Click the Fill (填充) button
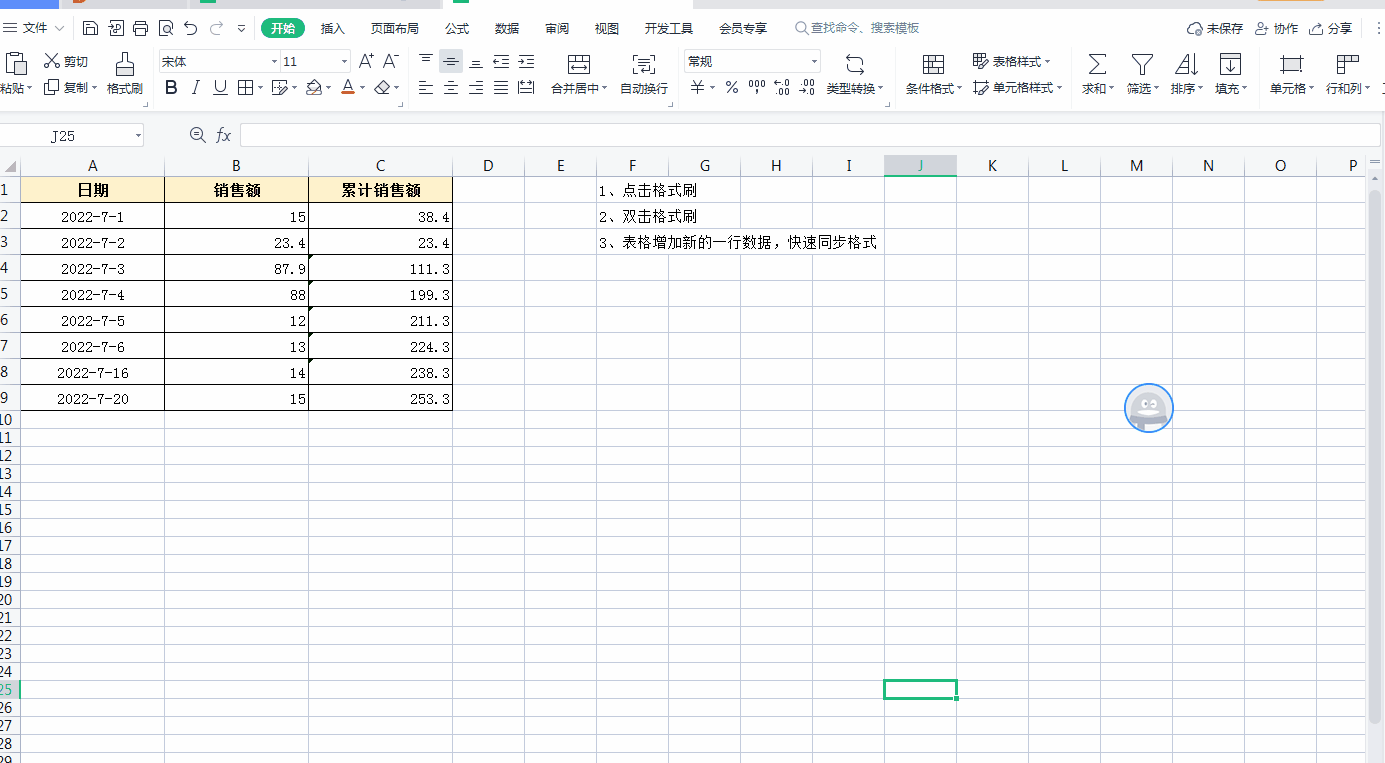Screen dimensions: 1385x763 [1230, 74]
